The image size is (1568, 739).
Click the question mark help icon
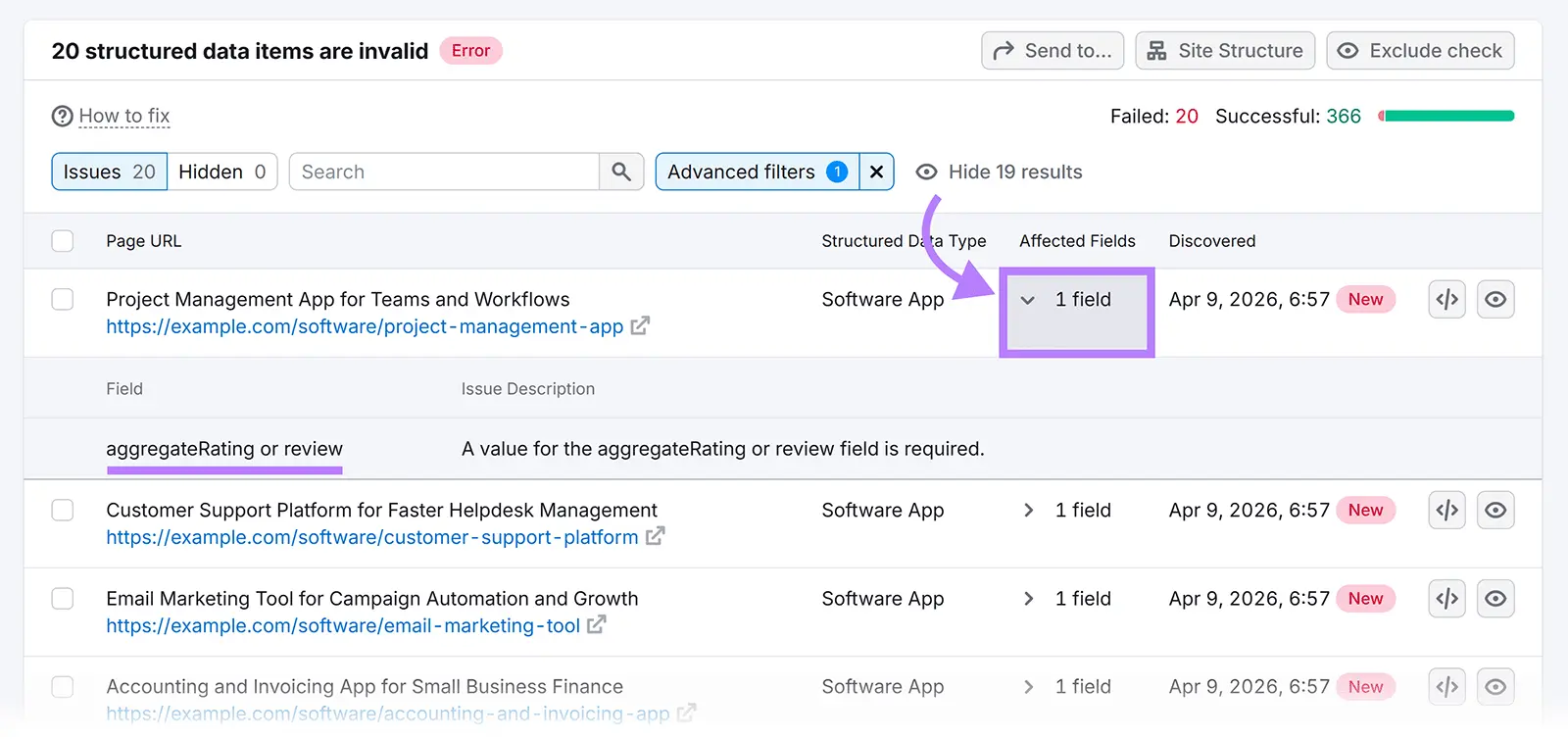(x=63, y=116)
